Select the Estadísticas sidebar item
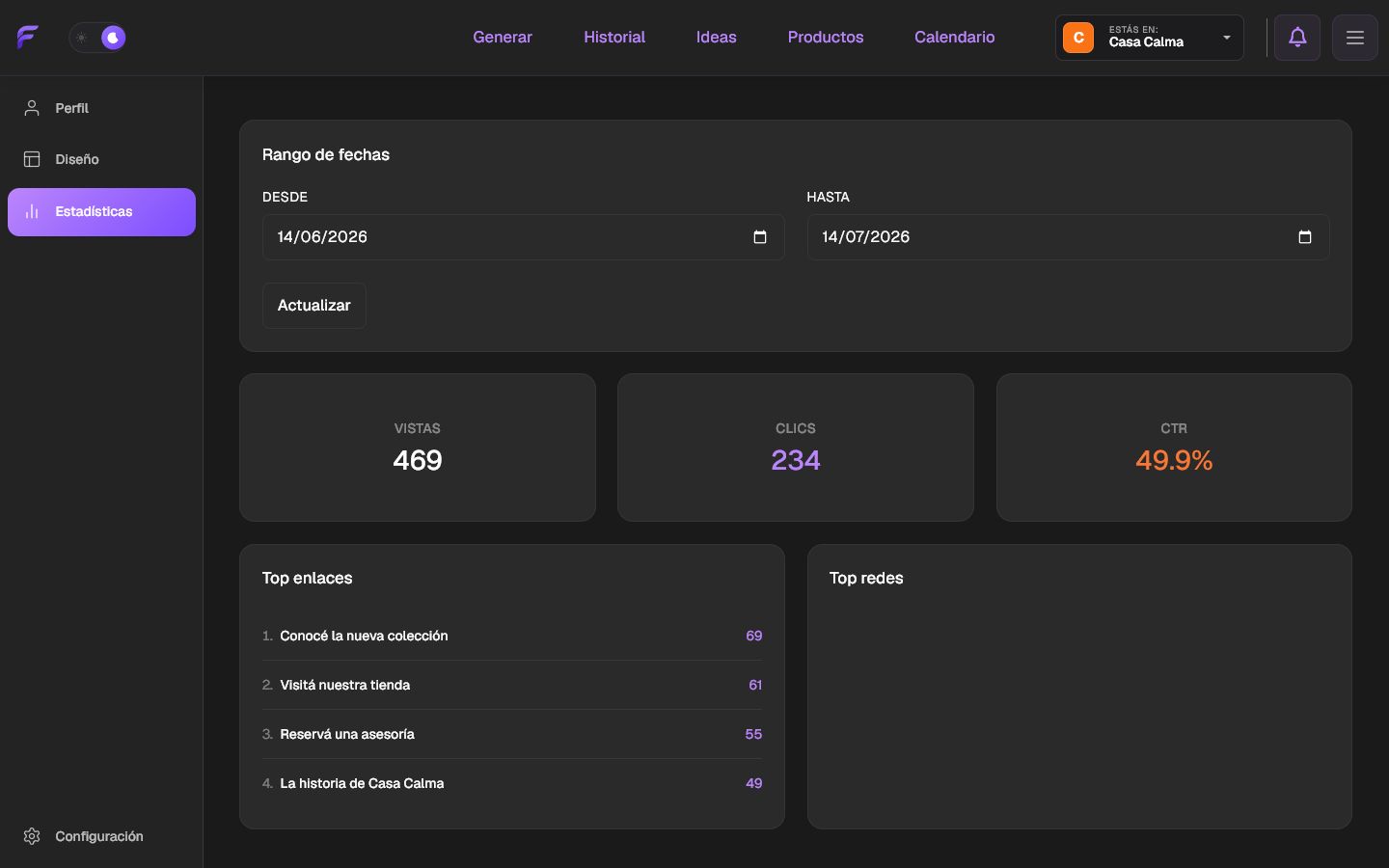This screenshot has height=868, width=1389. tap(101, 212)
